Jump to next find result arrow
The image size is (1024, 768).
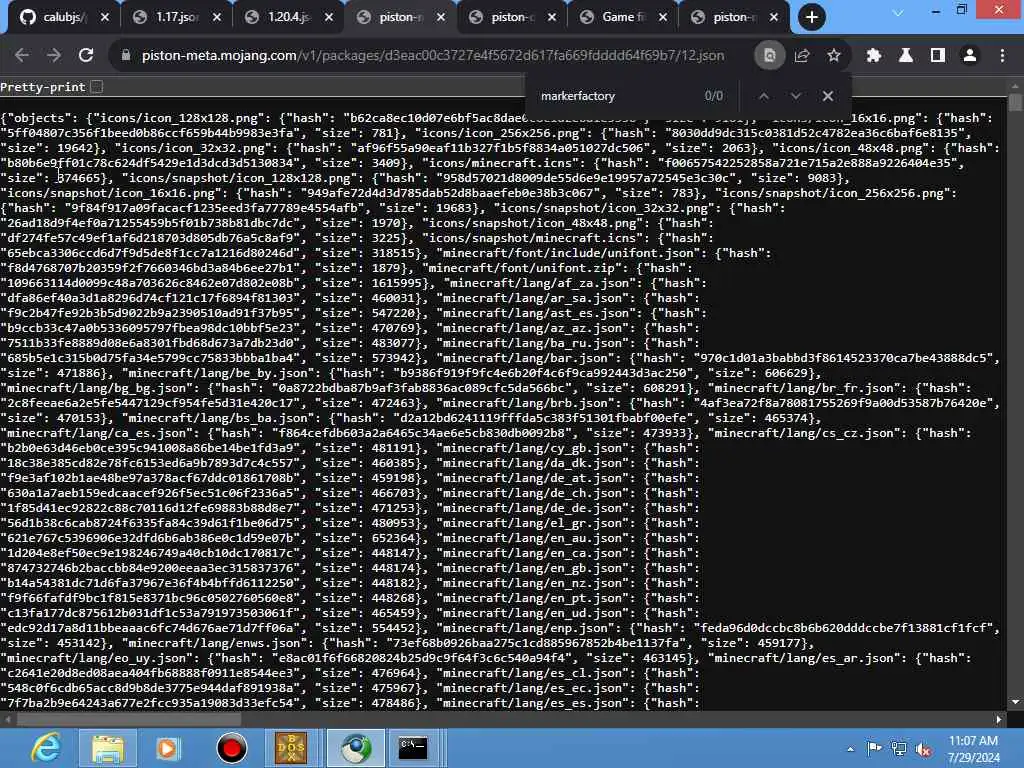tap(795, 96)
